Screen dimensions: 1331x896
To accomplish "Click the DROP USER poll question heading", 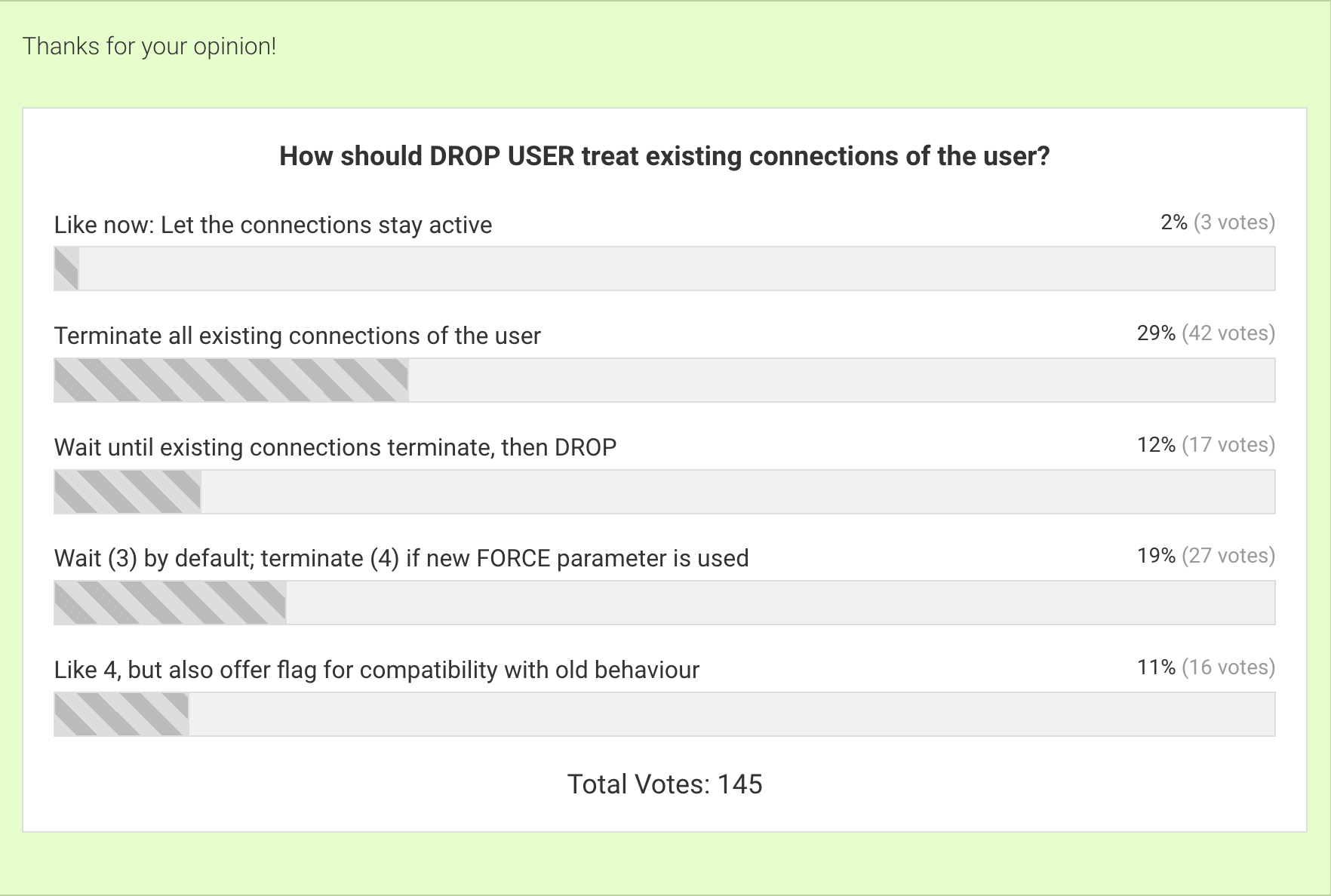I will click(x=664, y=156).
